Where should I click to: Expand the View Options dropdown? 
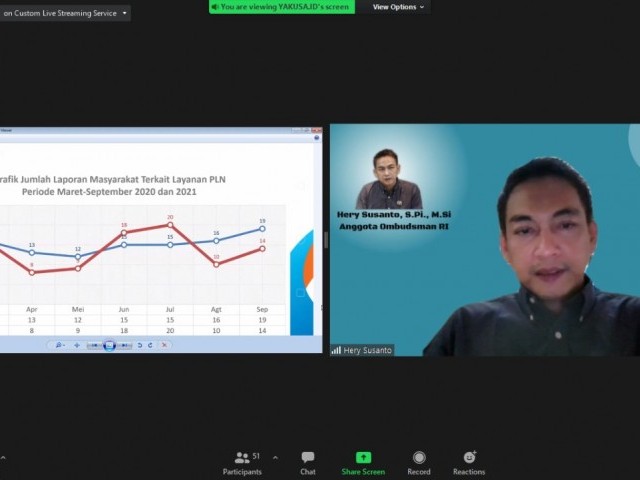(398, 7)
